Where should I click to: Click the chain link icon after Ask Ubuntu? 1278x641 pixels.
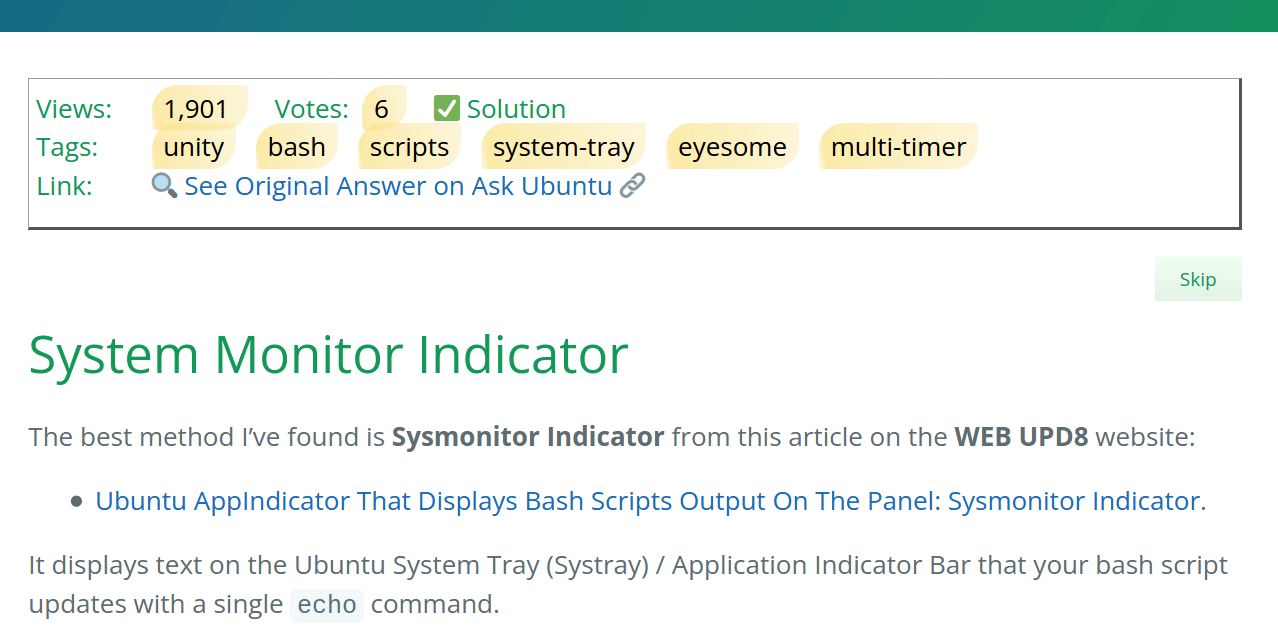pyautogui.click(x=632, y=186)
